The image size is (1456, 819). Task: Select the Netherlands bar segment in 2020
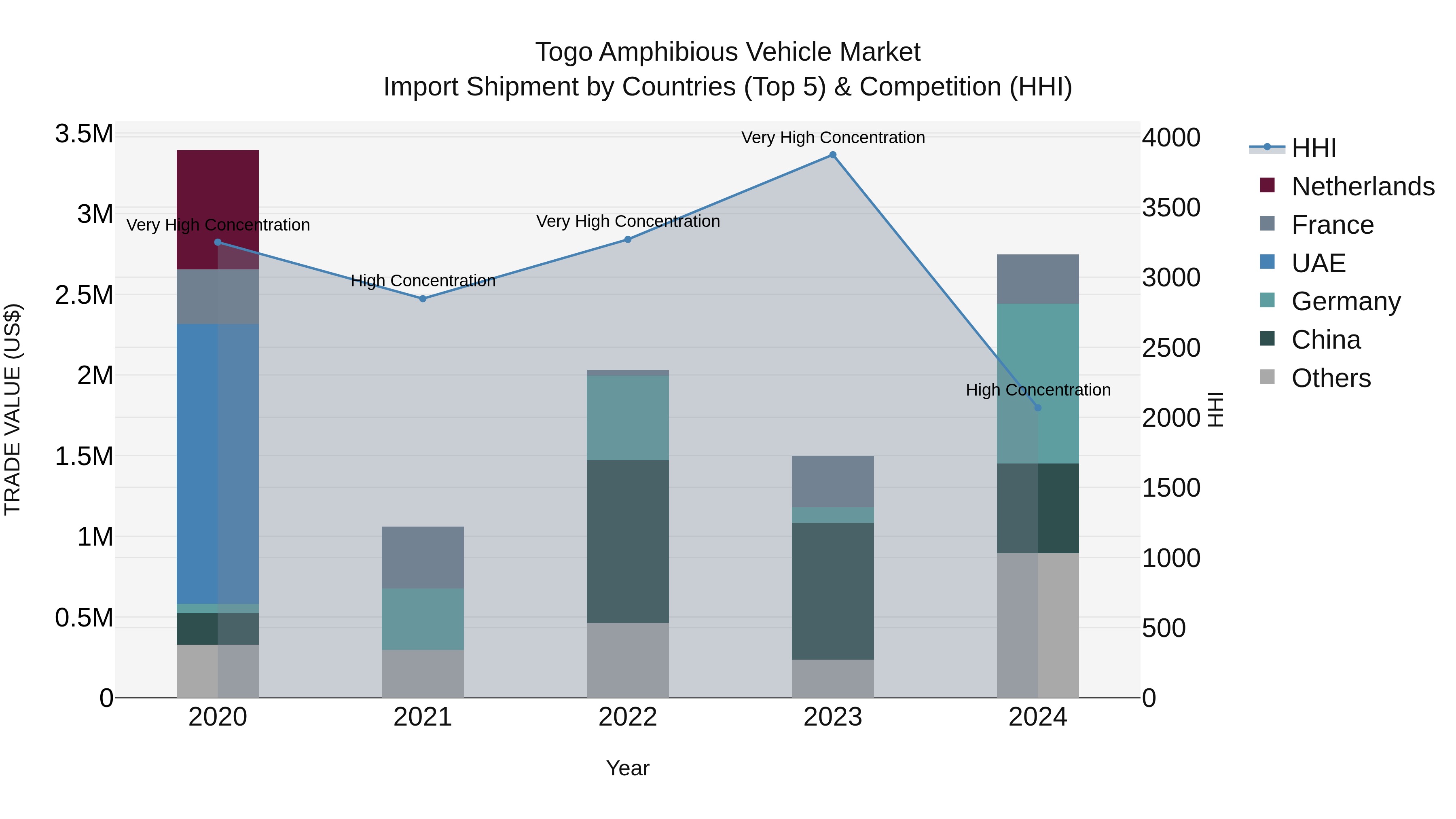218,210
